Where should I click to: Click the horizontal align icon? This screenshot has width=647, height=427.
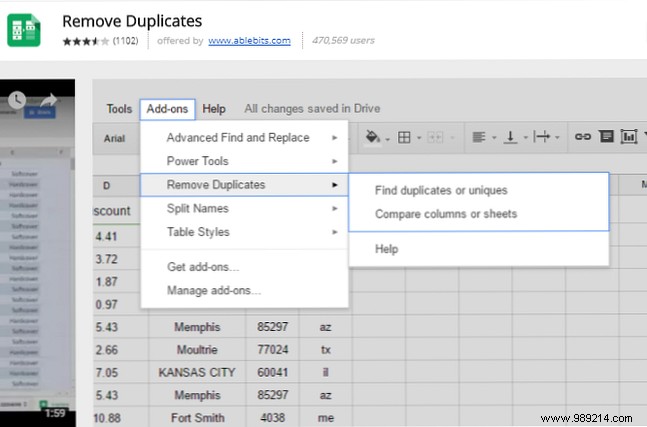[479, 137]
